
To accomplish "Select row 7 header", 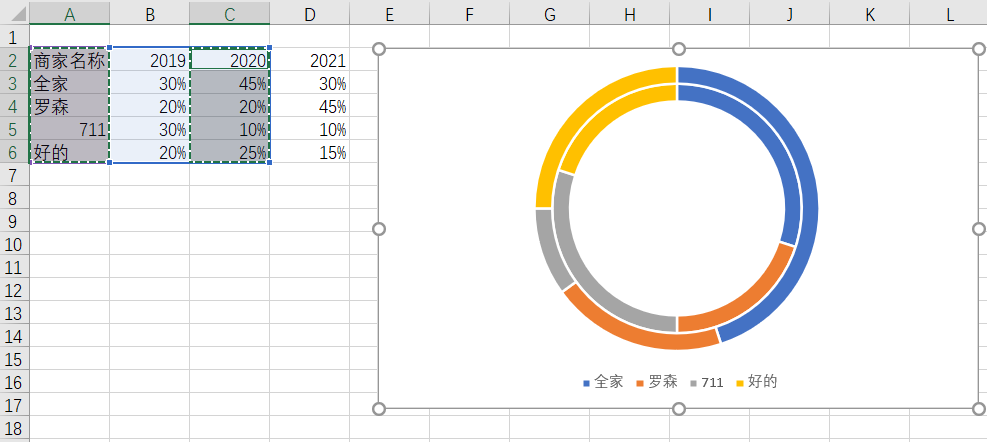I will tap(14, 174).
